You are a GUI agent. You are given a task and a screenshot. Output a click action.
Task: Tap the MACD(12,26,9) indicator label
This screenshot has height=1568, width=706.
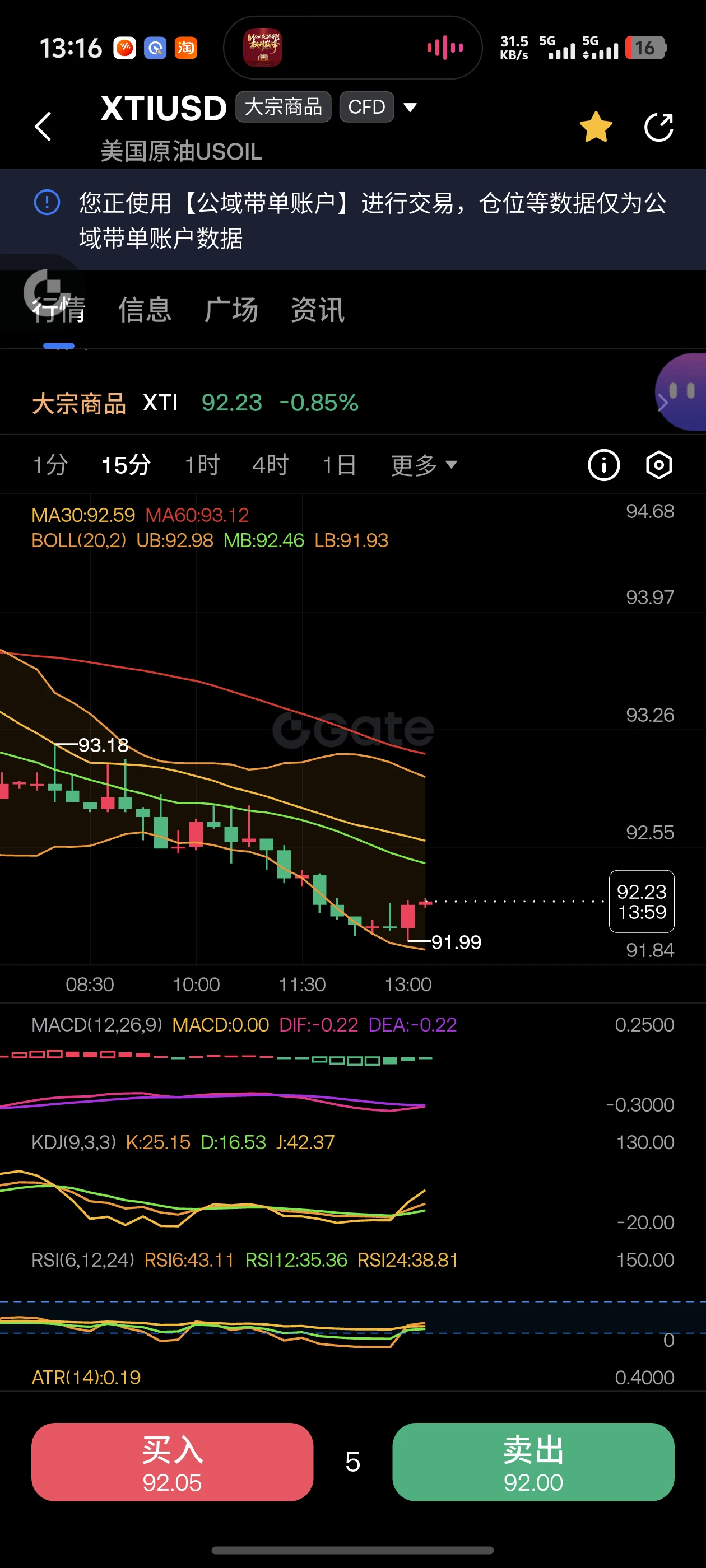[x=97, y=1025]
